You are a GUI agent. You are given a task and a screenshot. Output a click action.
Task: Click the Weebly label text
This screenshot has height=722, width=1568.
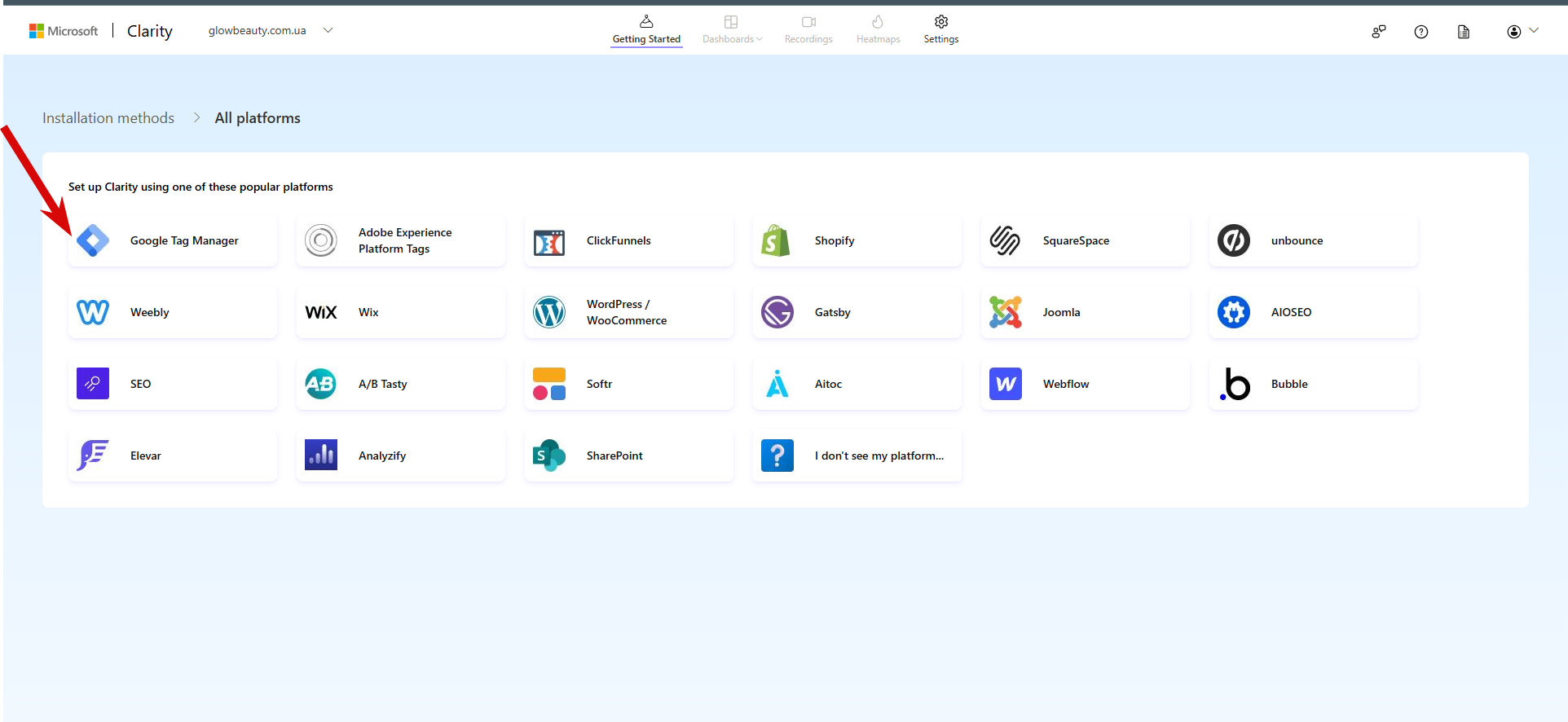[150, 312]
